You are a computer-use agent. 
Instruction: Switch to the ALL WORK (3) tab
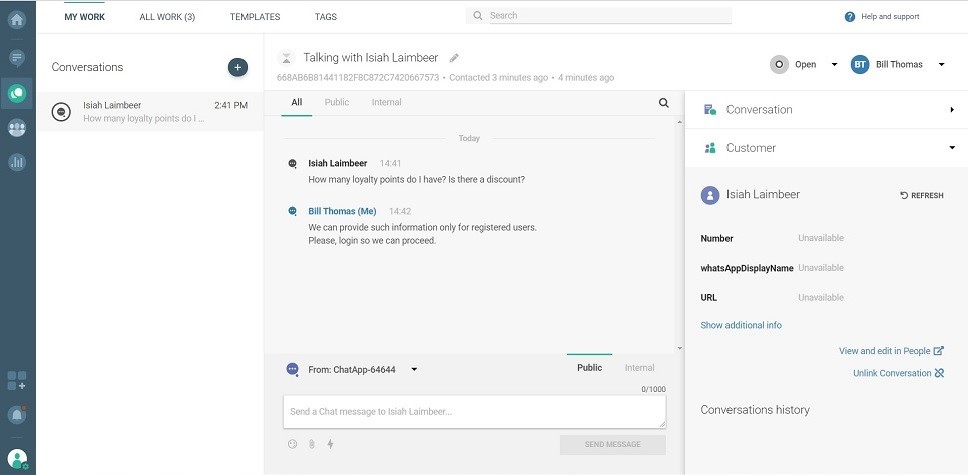point(167,17)
